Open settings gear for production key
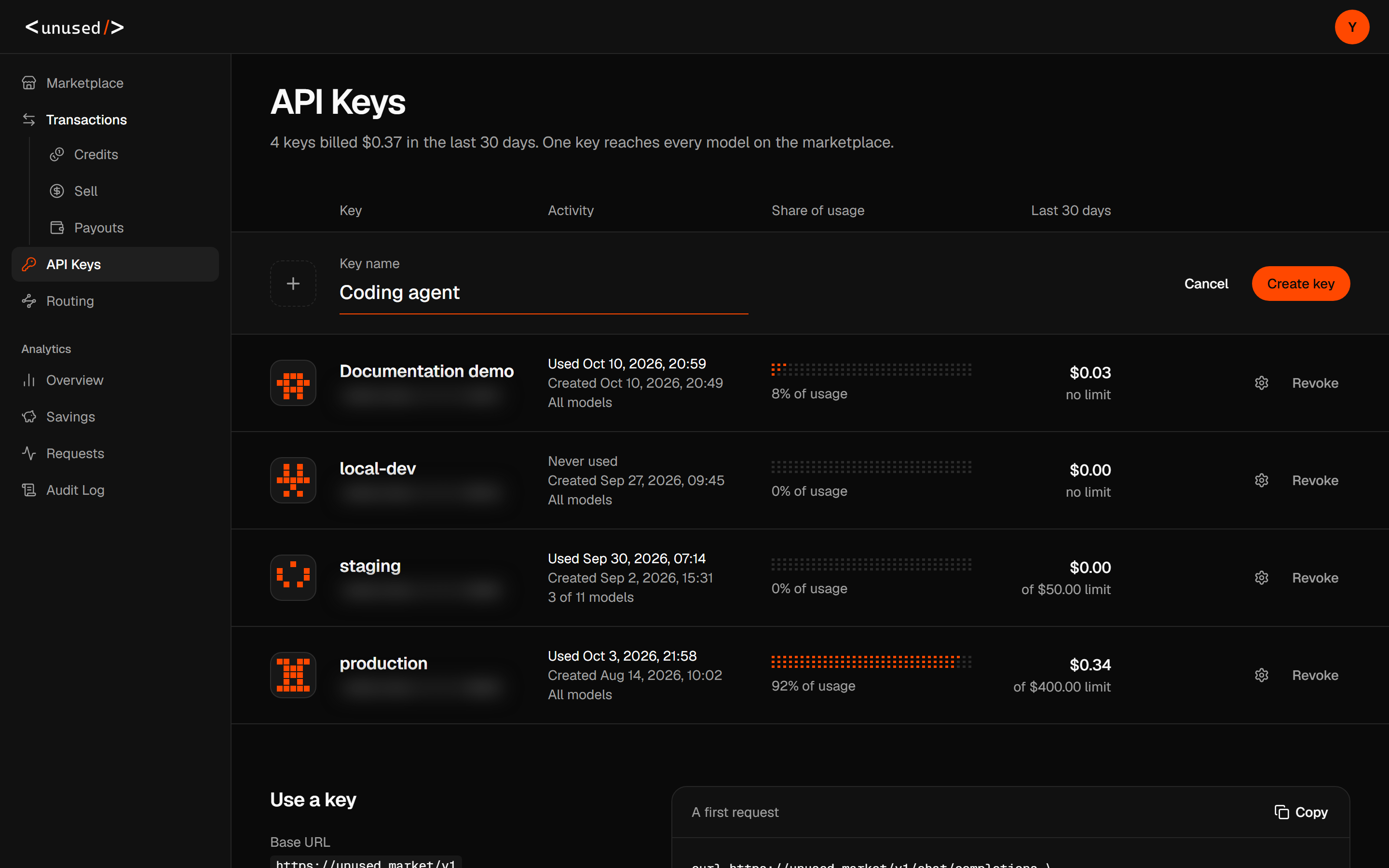The width and height of the screenshot is (1389, 868). [1262, 675]
